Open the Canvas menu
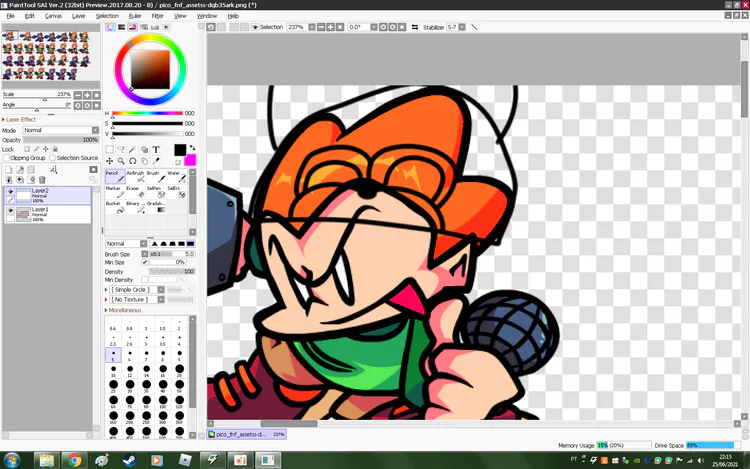750x469 pixels. tap(53, 16)
